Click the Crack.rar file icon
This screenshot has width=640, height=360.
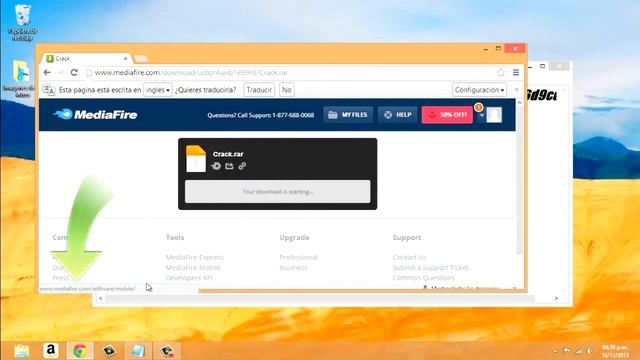coord(196,159)
